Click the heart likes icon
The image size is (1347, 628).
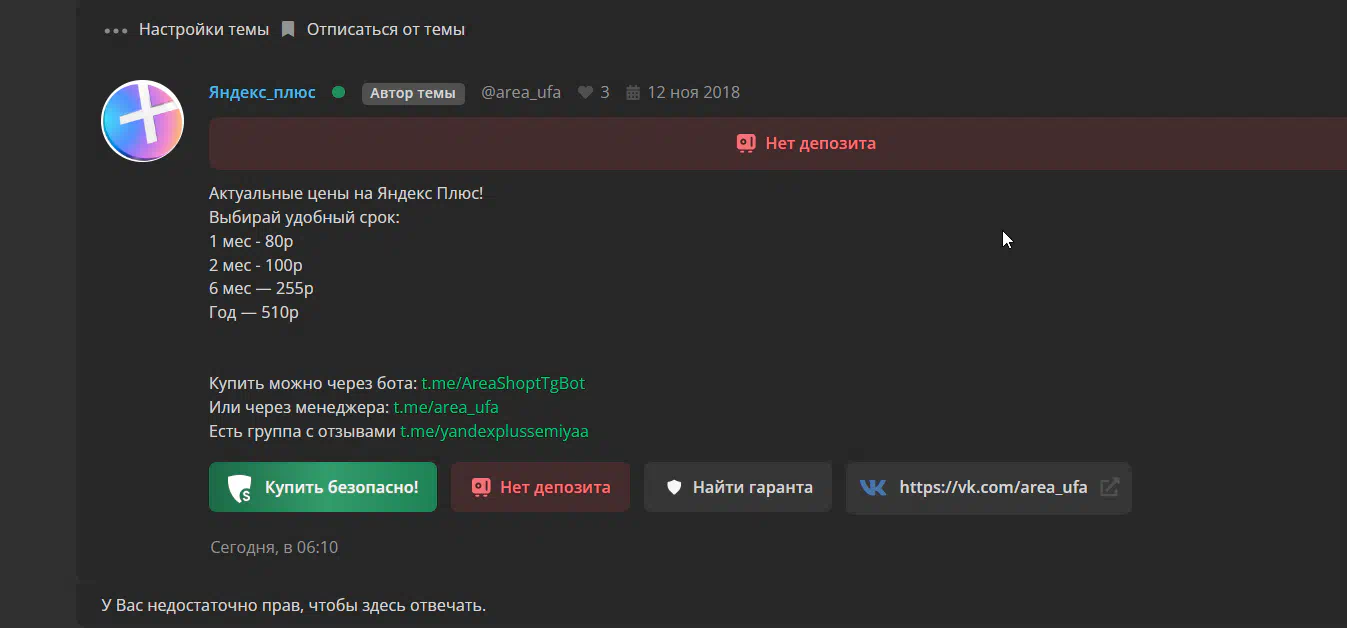[586, 92]
